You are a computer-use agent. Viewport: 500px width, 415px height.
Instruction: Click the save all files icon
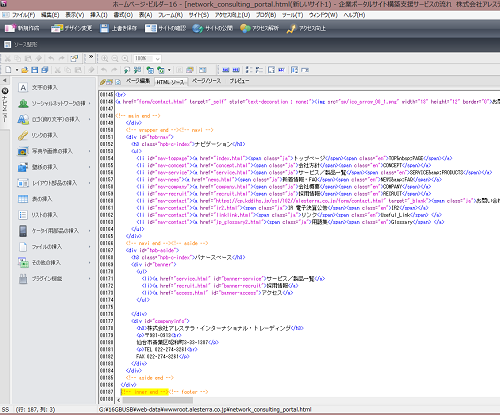coord(45,70)
